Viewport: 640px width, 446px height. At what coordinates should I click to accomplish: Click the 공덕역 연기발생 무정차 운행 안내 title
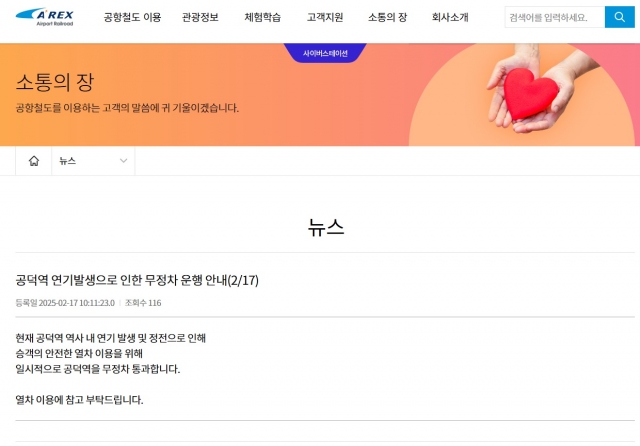[137, 280]
